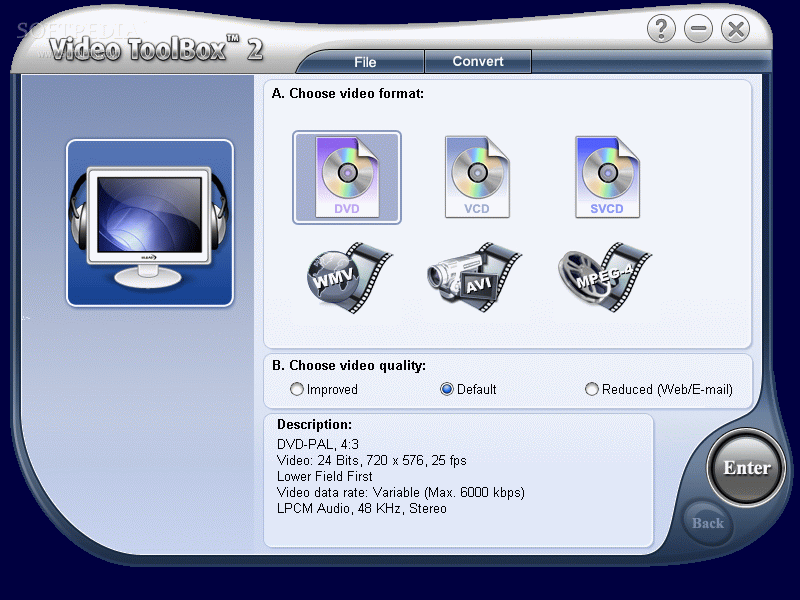Go back with the Back button
This screenshot has width=800, height=600.
click(x=708, y=523)
